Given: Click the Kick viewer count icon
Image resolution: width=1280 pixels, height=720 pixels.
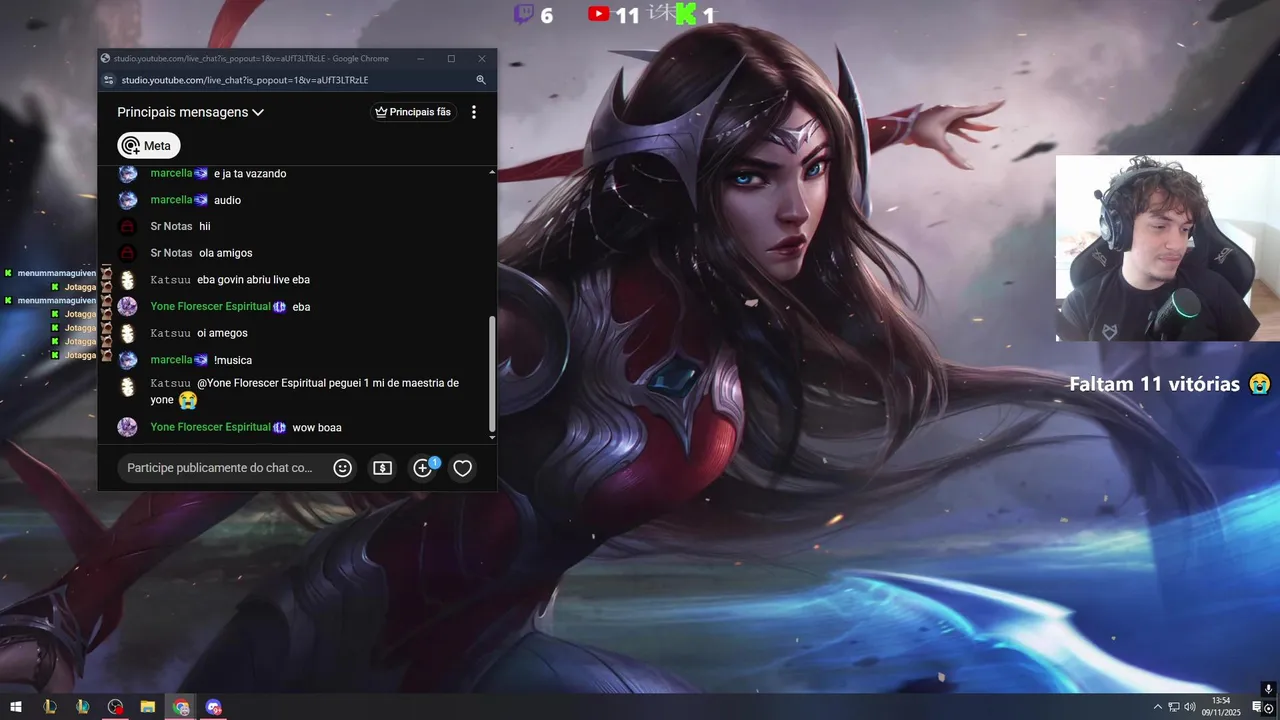Looking at the screenshot, I should tap(686, 14).
